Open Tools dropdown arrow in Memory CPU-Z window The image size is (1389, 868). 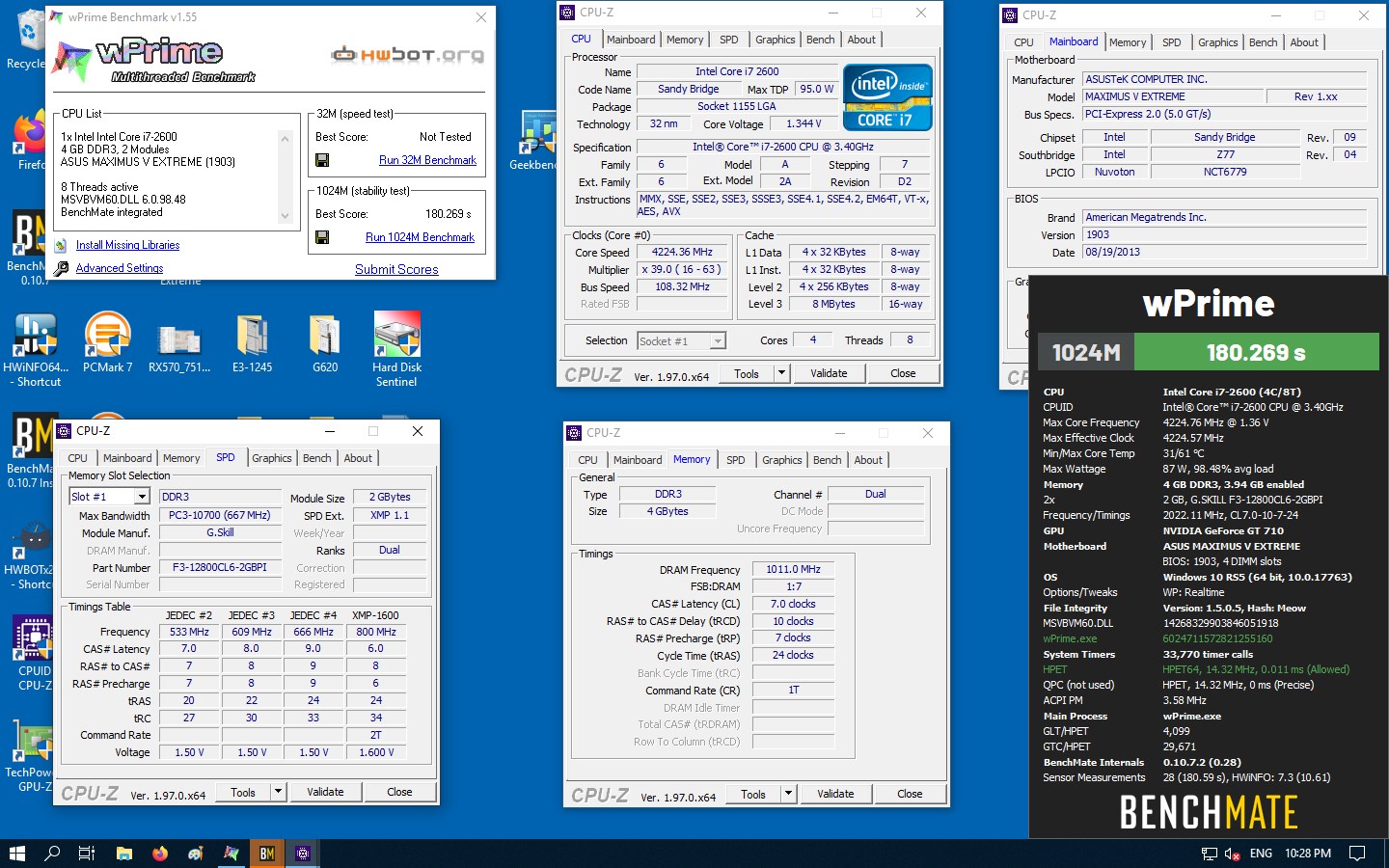pos(788,794)
